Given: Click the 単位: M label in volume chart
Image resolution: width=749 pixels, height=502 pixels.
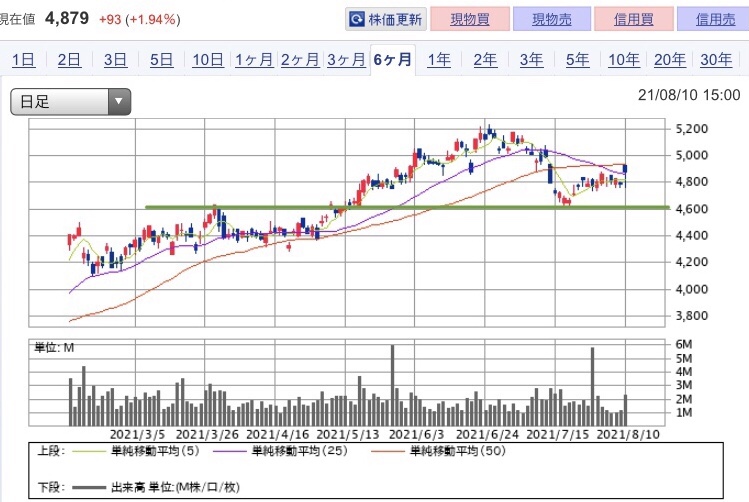Looking at the screenshot, I should pyautogui.click(x=54, y=347).
